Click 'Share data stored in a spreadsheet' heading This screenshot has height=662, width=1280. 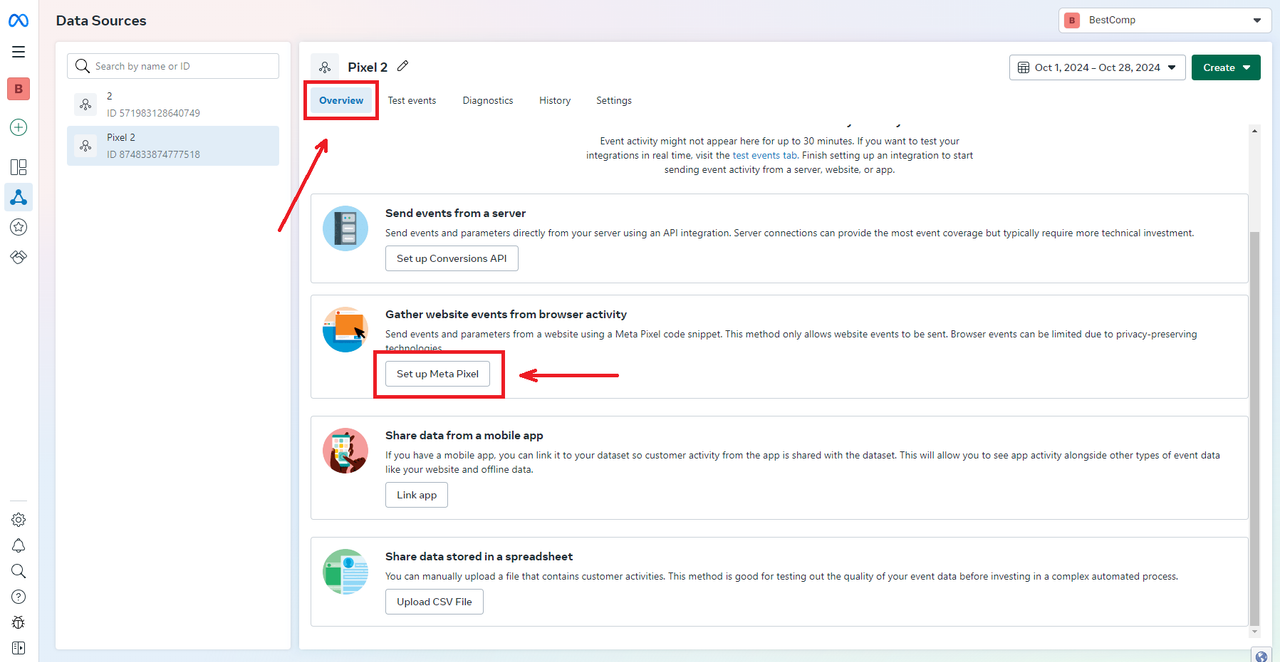pos(479,556)
